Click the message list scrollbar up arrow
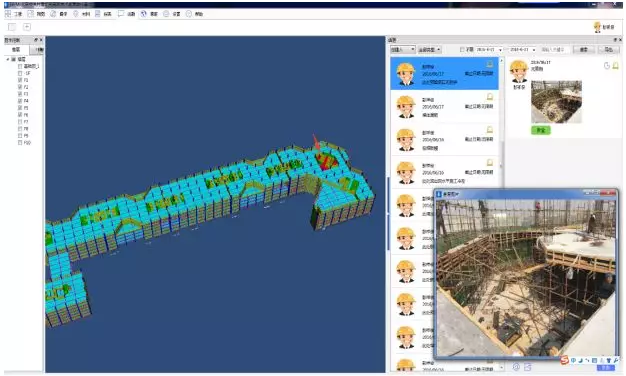The height and width of the screenshot is (376, 626). pyautogui.click(x=501, y=60)
